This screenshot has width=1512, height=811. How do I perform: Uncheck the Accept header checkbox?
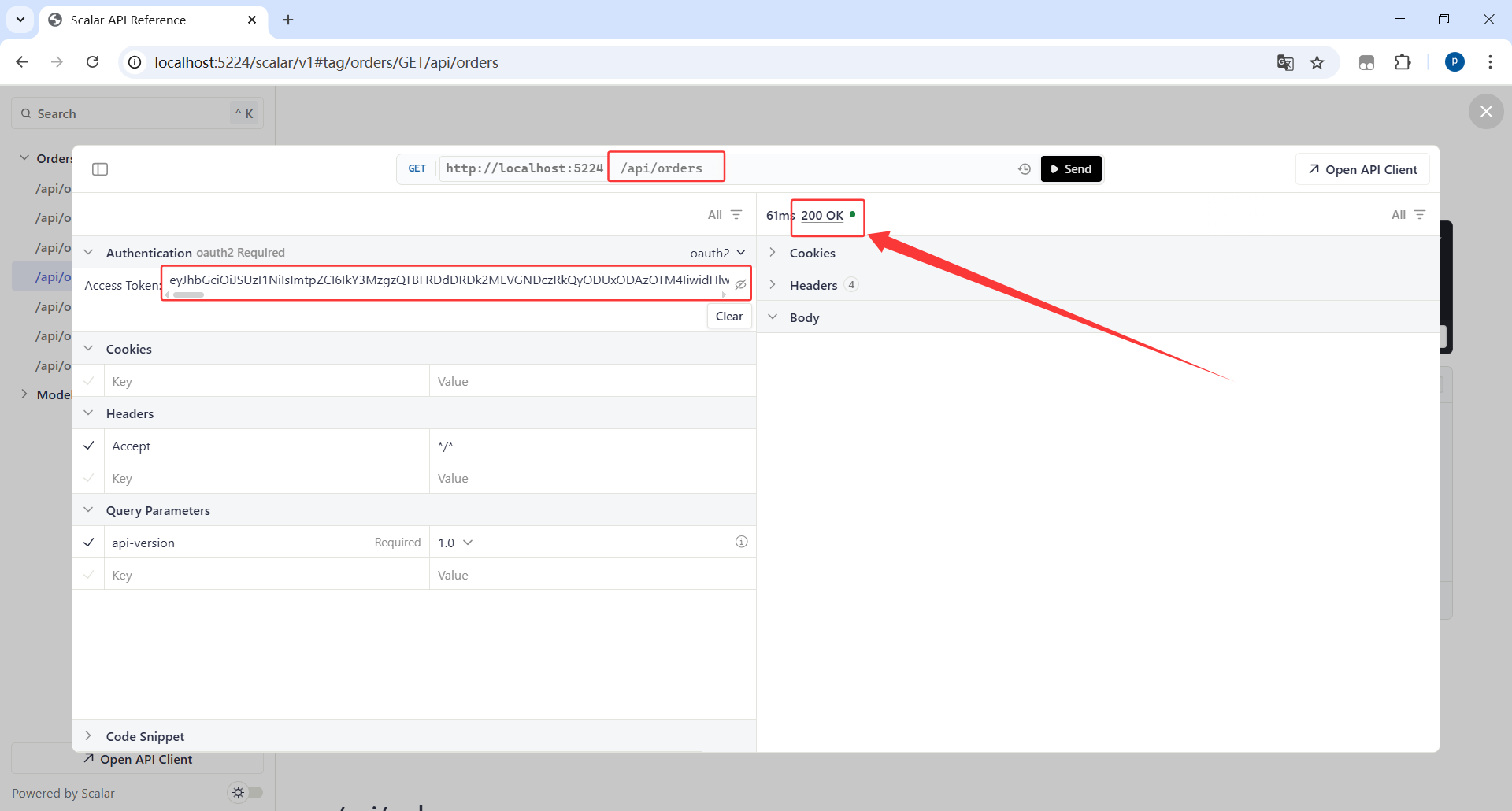click(x=89, y=446)
